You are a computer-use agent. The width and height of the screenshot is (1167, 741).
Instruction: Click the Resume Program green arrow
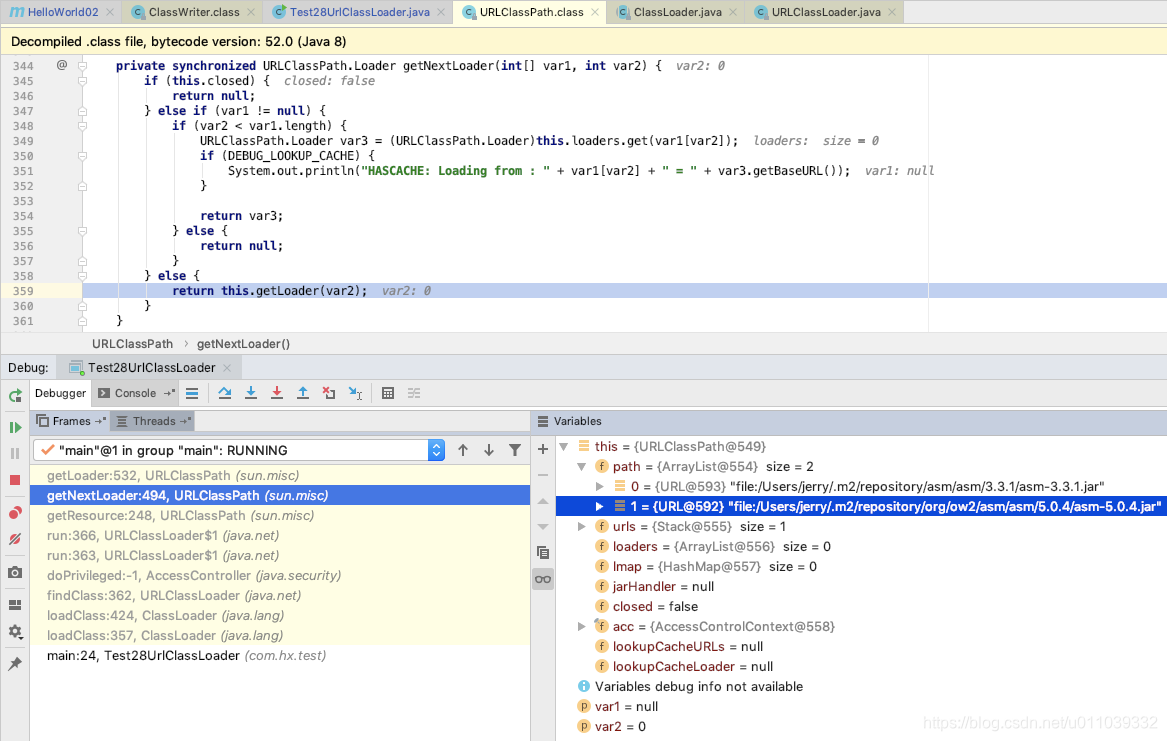pos(14,426)
